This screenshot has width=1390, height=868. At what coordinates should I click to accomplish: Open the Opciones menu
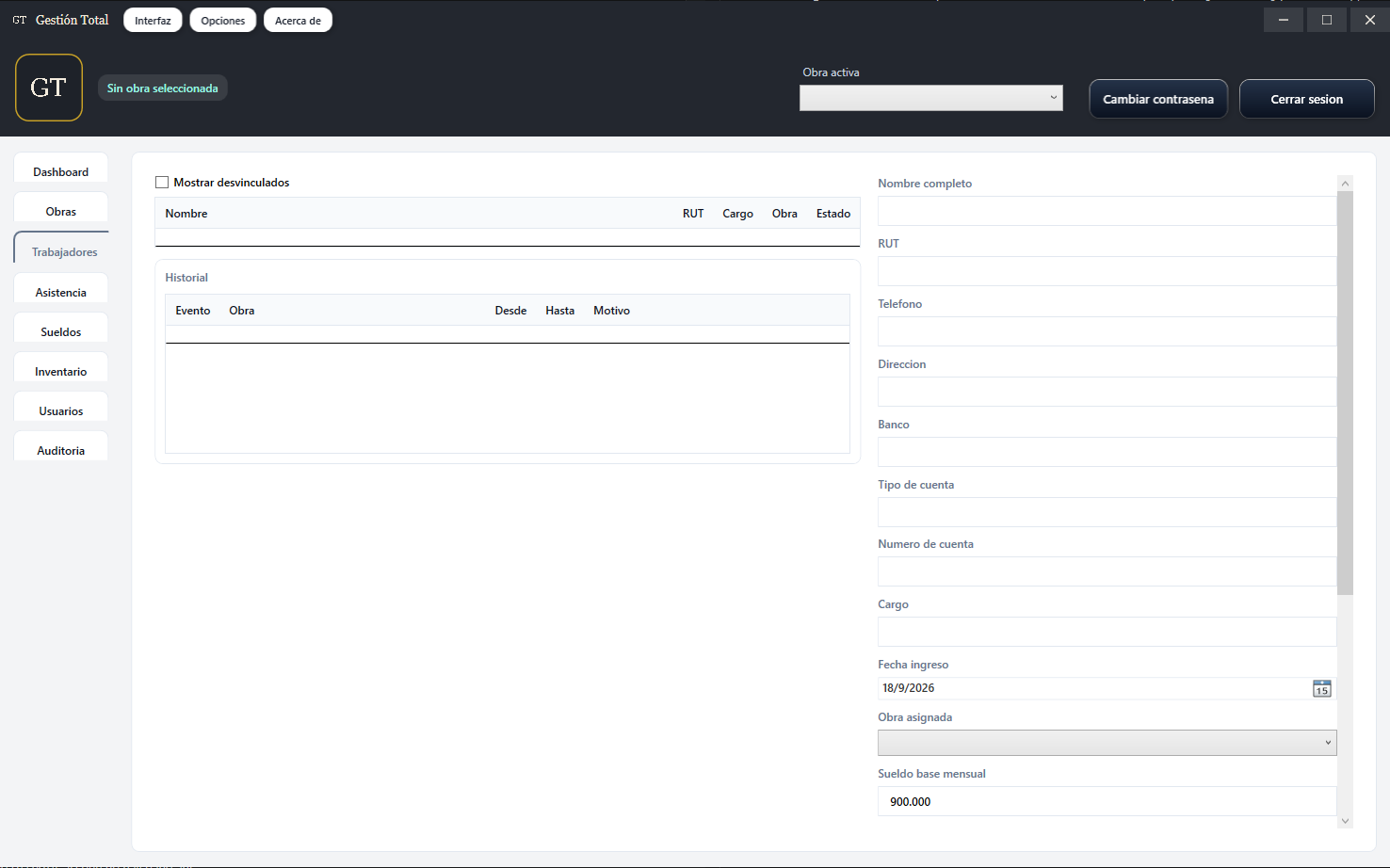223,20
